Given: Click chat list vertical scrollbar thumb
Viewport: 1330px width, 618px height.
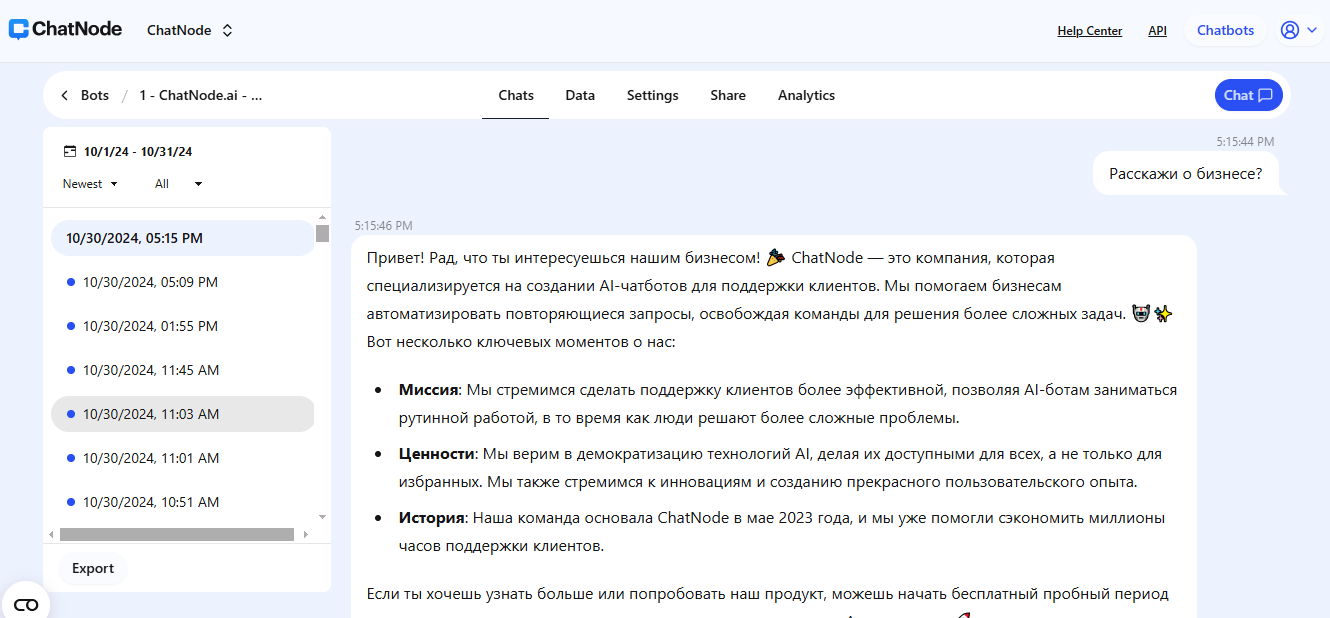Looking at the screenshot, I should tap(322, 234).
